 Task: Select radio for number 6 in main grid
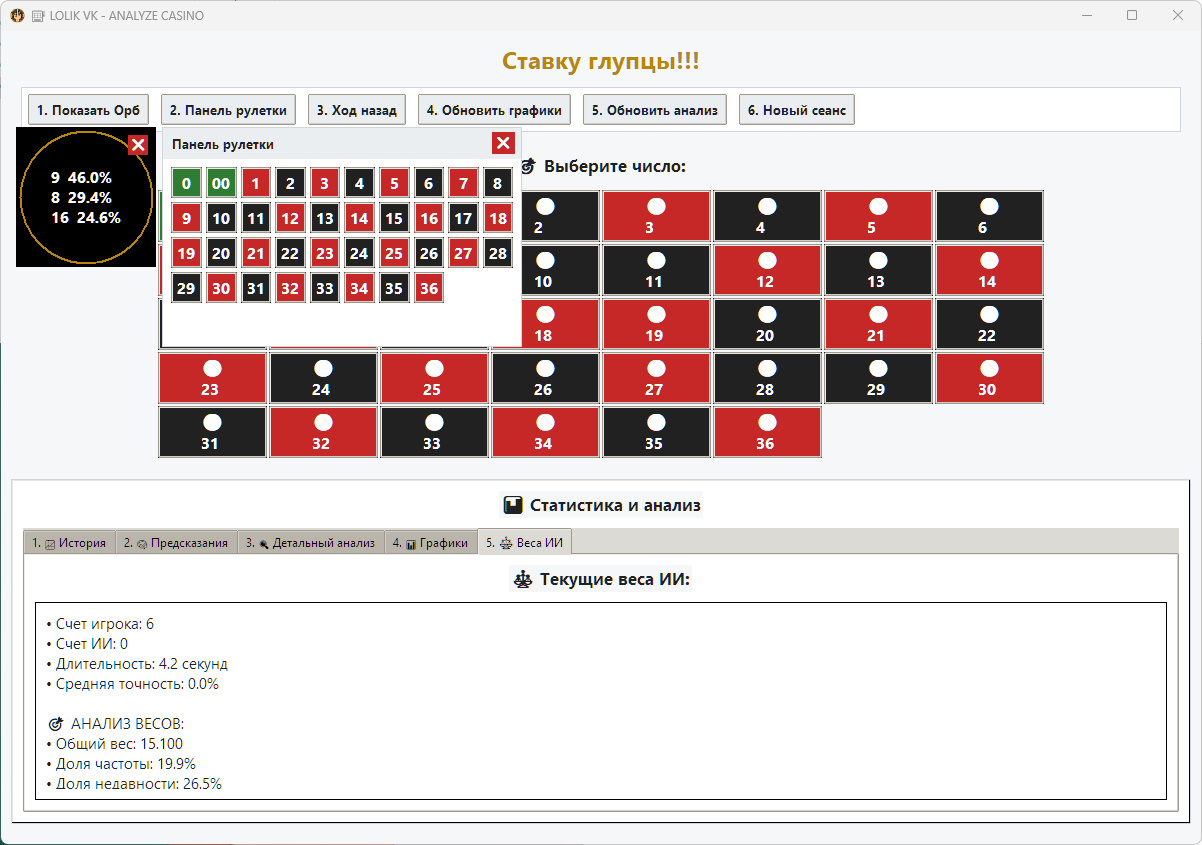pos(989,206)
